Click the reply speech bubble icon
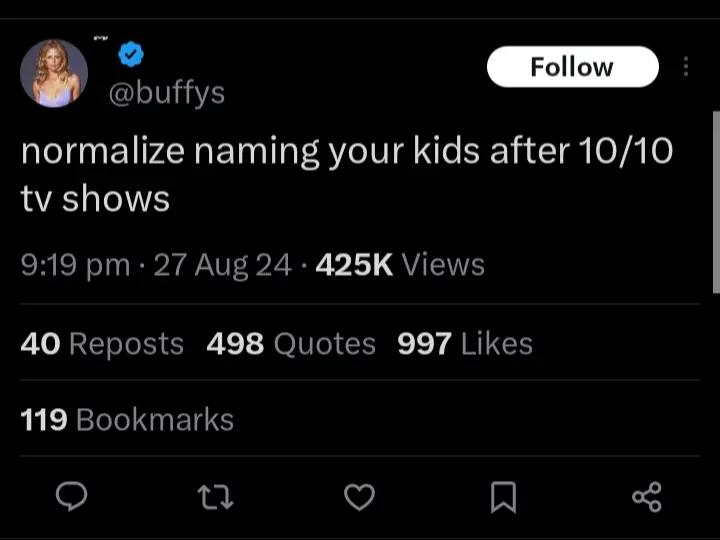The height and width of the screenshot is (540, 720). pyautogui.click(x=71, y=496)
